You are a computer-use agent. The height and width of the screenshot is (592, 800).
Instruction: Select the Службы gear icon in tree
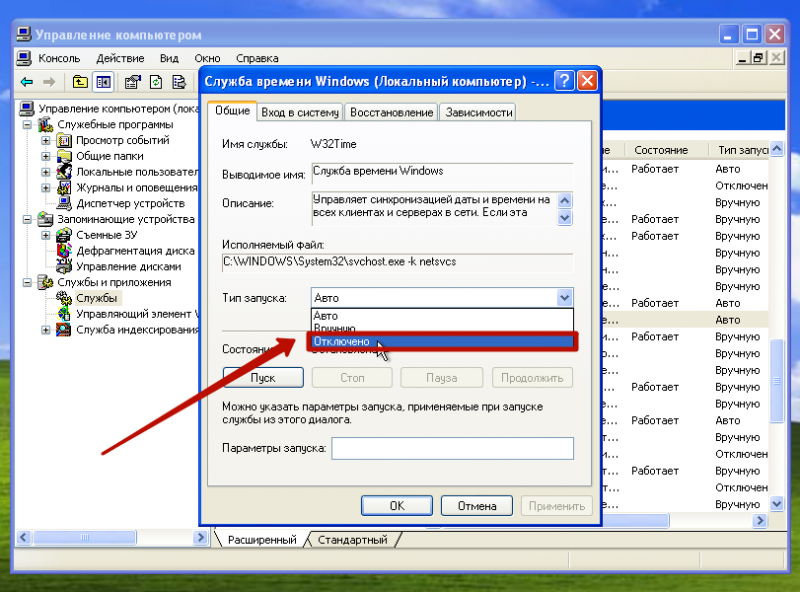click(x=64, y=298)
